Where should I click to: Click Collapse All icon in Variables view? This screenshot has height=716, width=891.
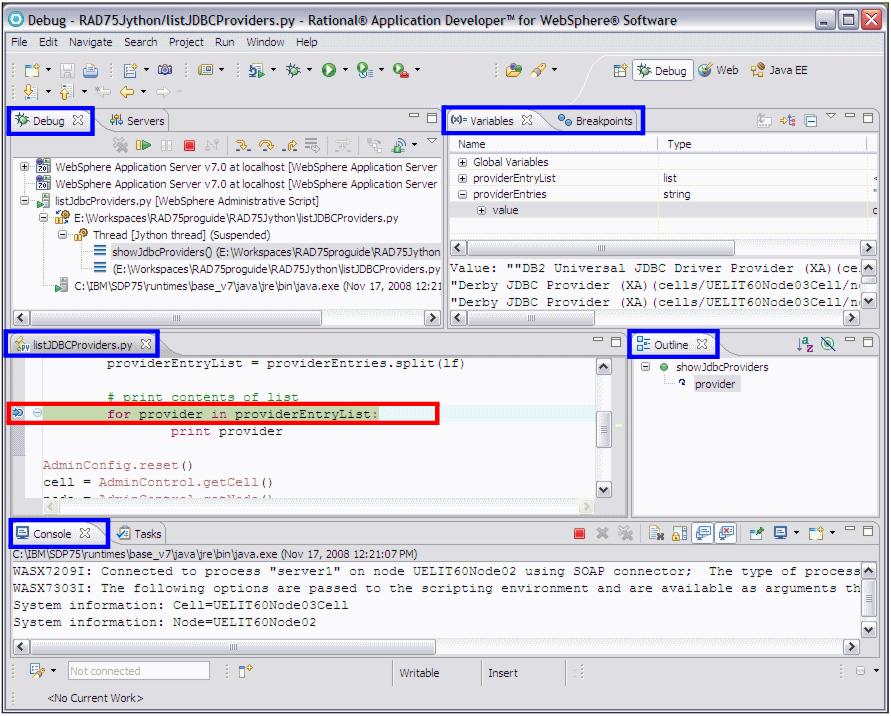pos(811,120)
